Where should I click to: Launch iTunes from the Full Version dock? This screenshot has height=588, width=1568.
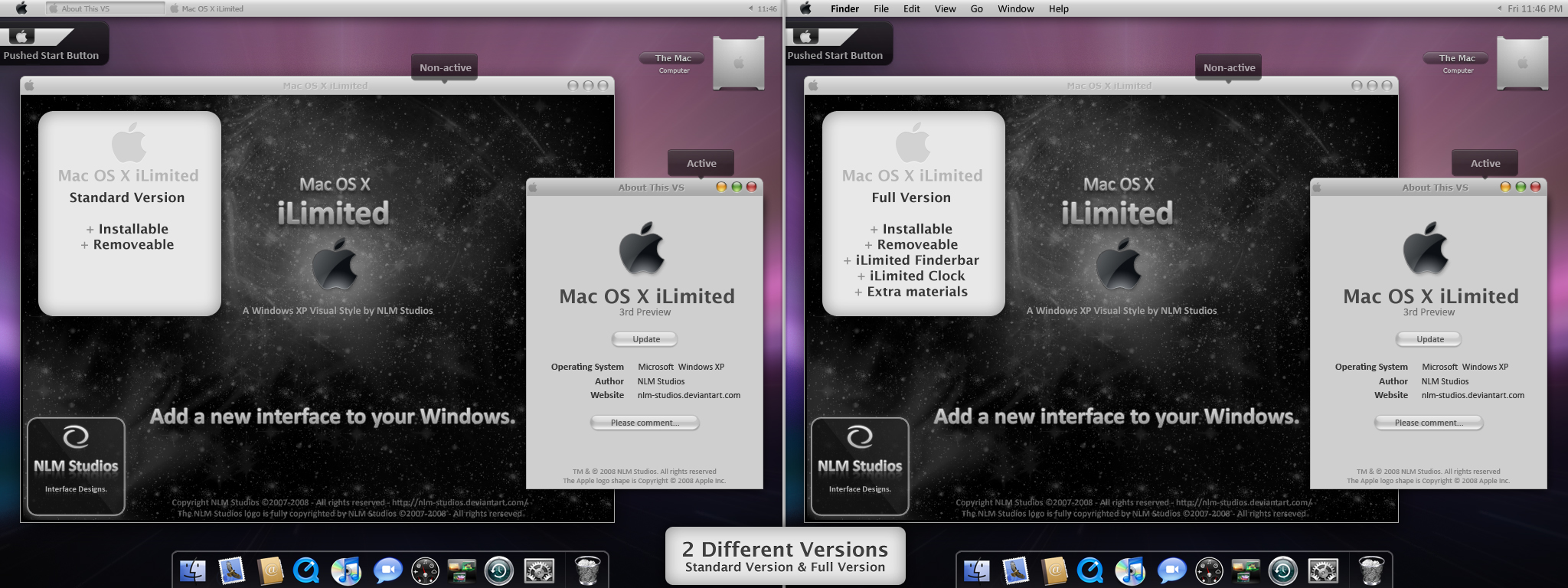pos(1130,570)
